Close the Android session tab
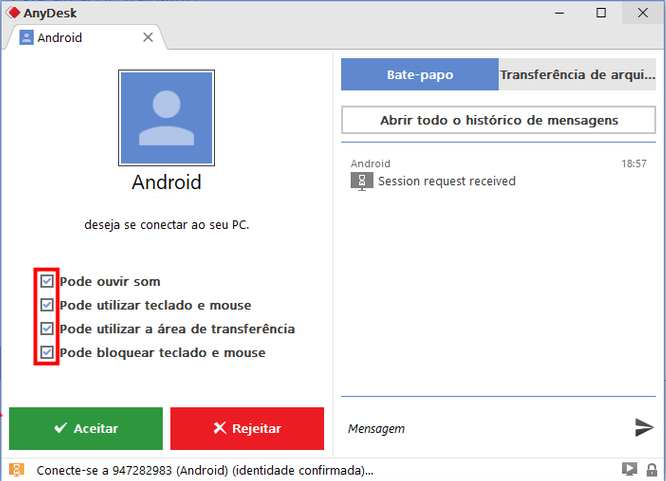666x481 pixels. 148,37
